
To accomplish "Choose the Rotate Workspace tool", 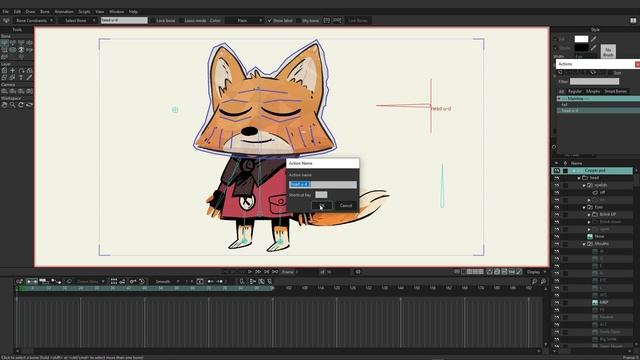I will (x=21, y=105).
